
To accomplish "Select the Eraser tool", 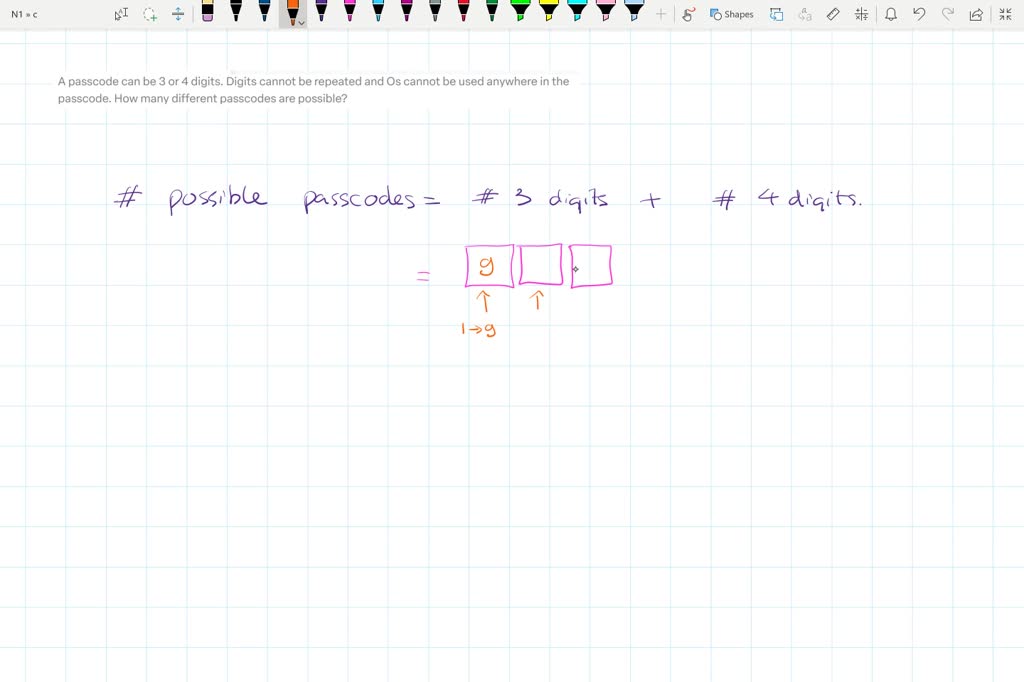I will coord(208,13).
